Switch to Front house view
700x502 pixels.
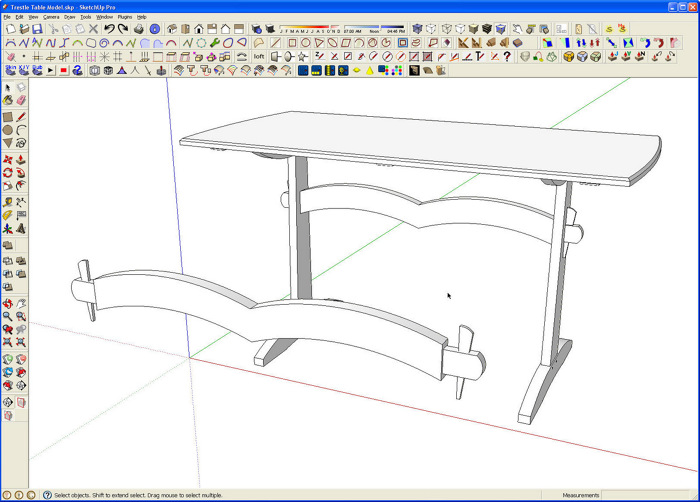pyautogui.click(x=199, y=29)
